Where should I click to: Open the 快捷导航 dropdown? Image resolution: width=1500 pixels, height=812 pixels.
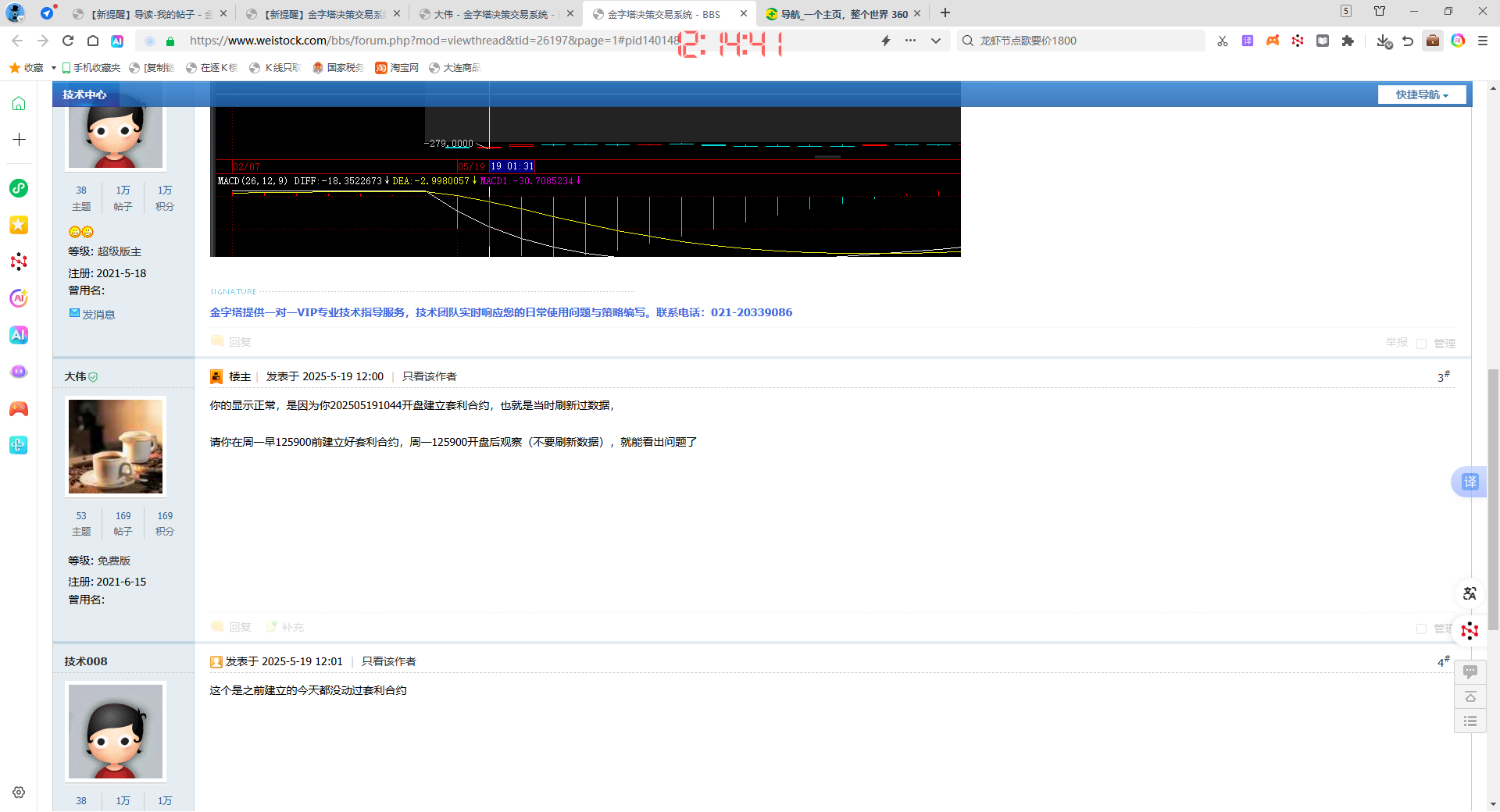point(1422,94)
